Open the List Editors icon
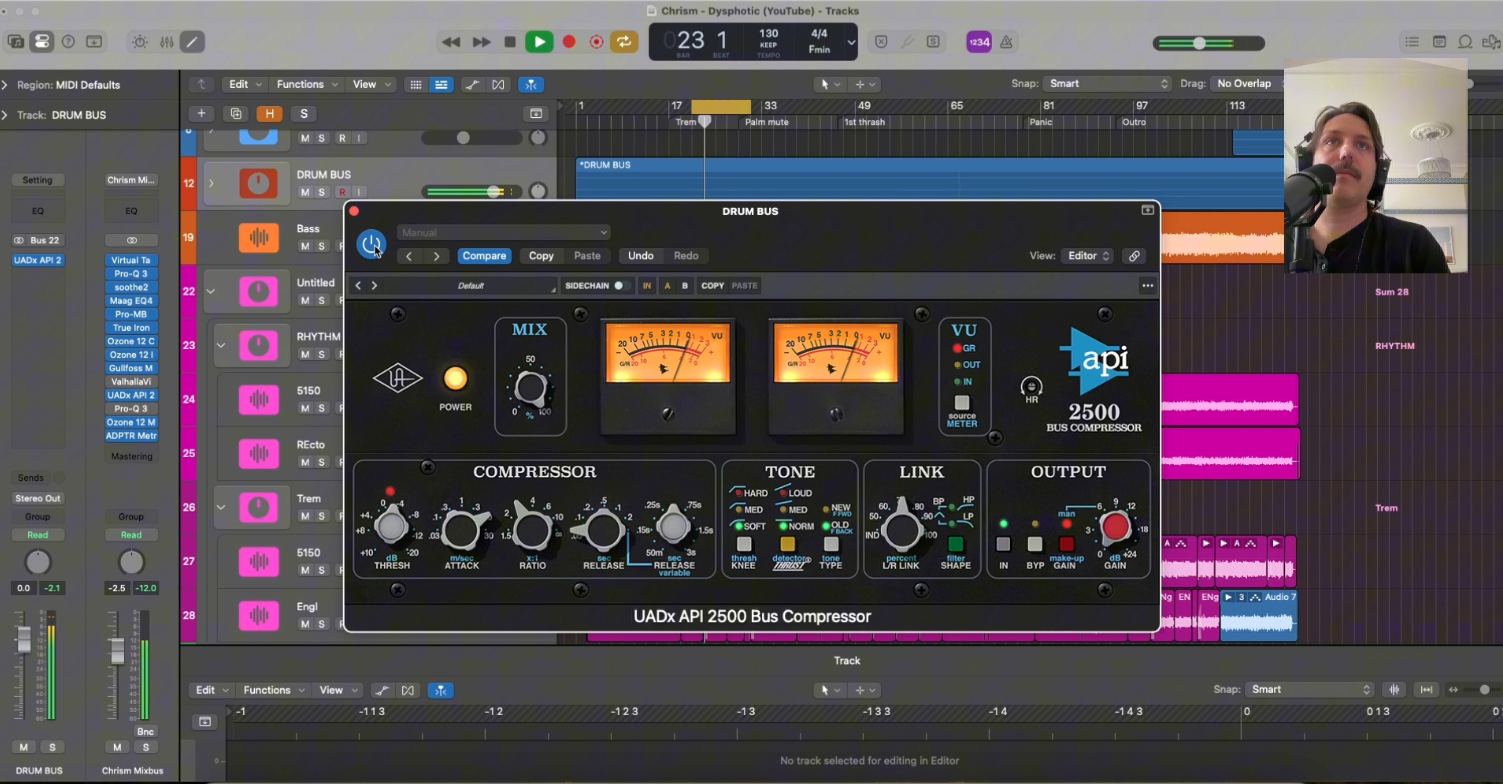 1412,42
